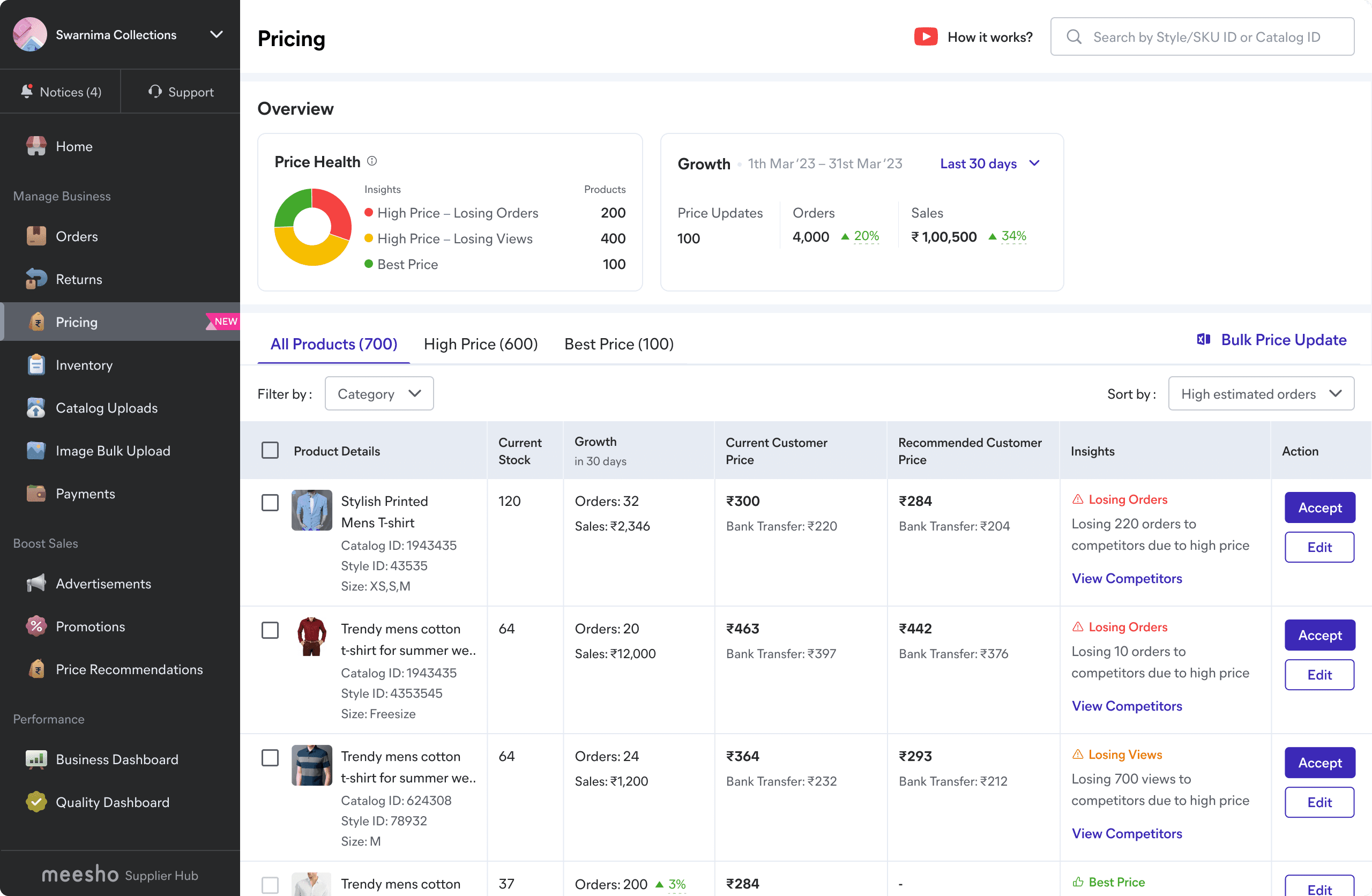This screenshot has height=896, width=1372.
Task: Edit price for product with ₹364
Action: [x=1319, y=802]
